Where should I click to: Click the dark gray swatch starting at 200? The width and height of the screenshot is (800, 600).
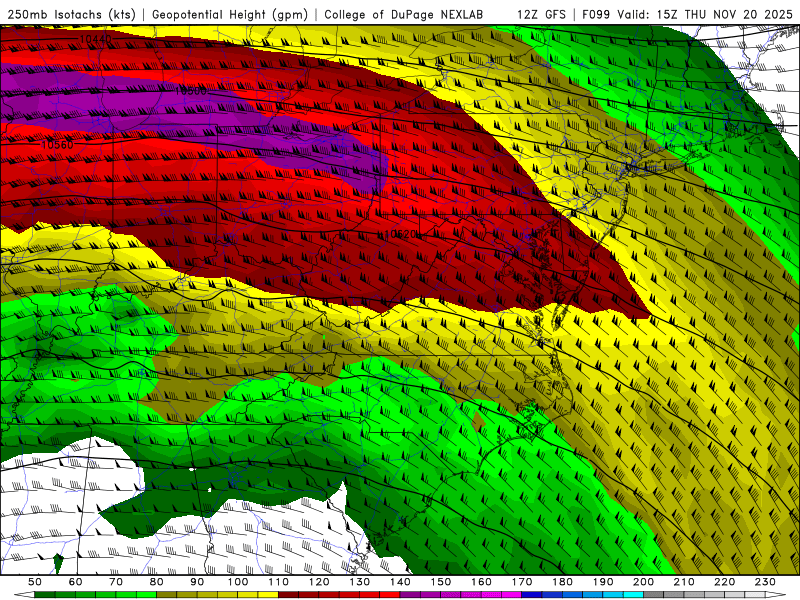[x=654, y=595]
